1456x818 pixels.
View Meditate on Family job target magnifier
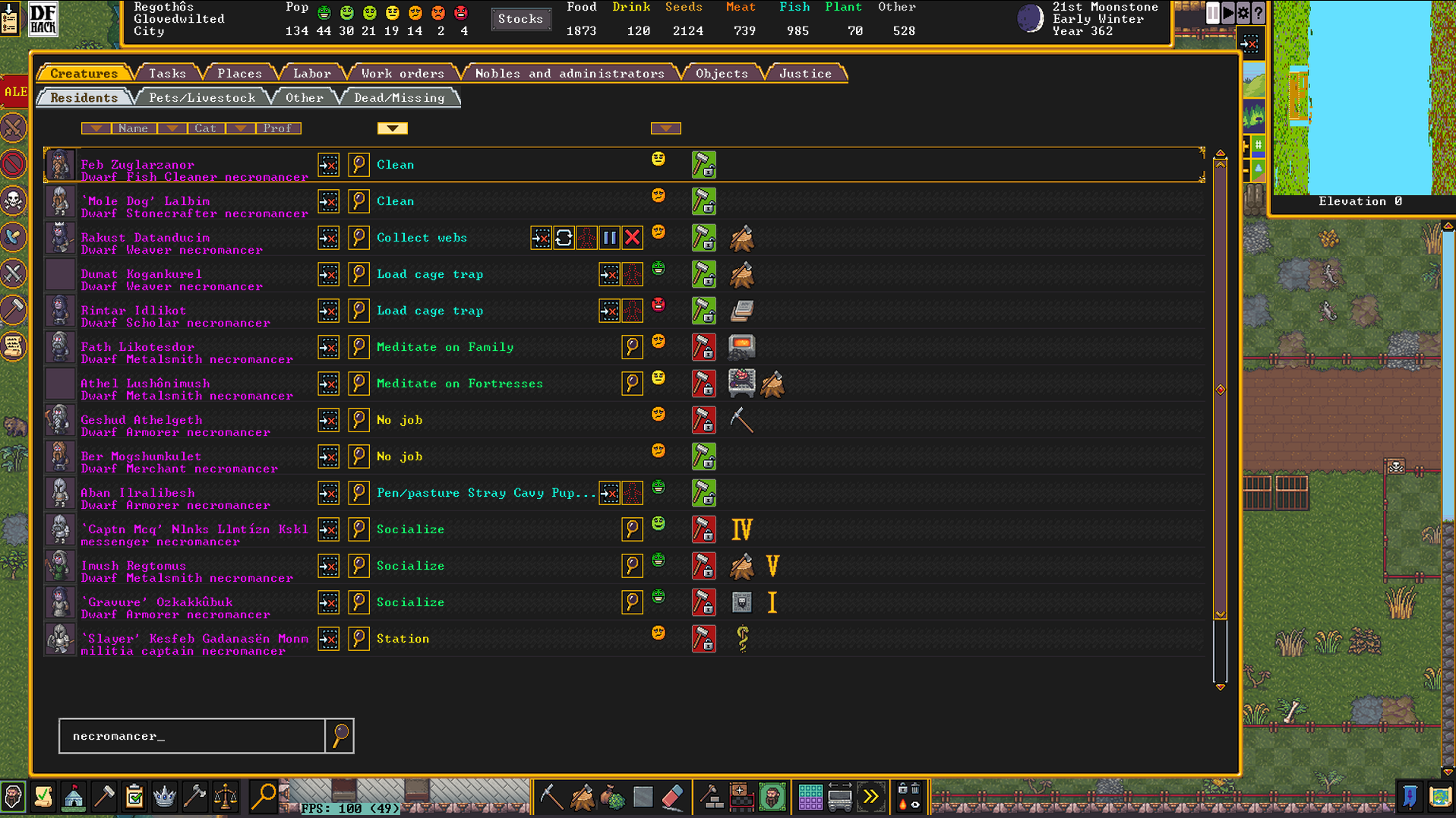pyautogui.click(x=632, y=347)
